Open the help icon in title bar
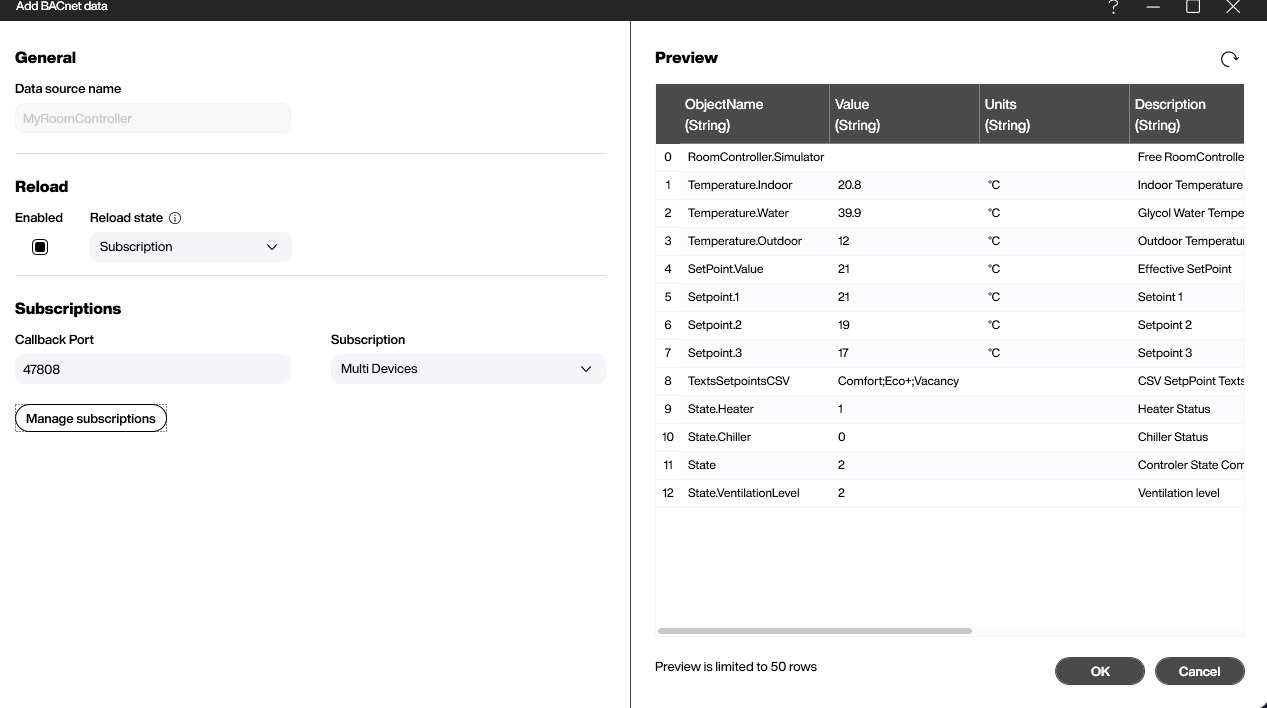Viewport: 1267px width, 708px height. (x=1112, y=7)
